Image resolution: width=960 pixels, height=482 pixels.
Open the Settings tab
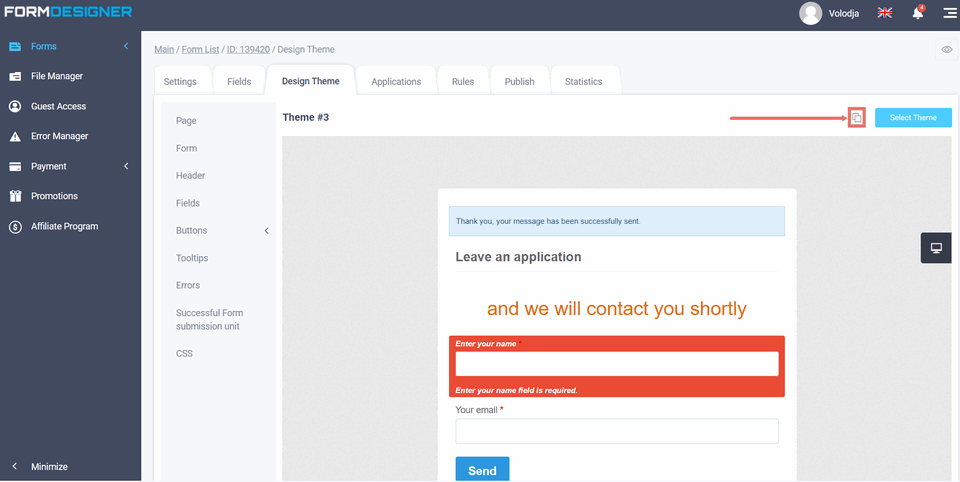click(x=180, y=81)
